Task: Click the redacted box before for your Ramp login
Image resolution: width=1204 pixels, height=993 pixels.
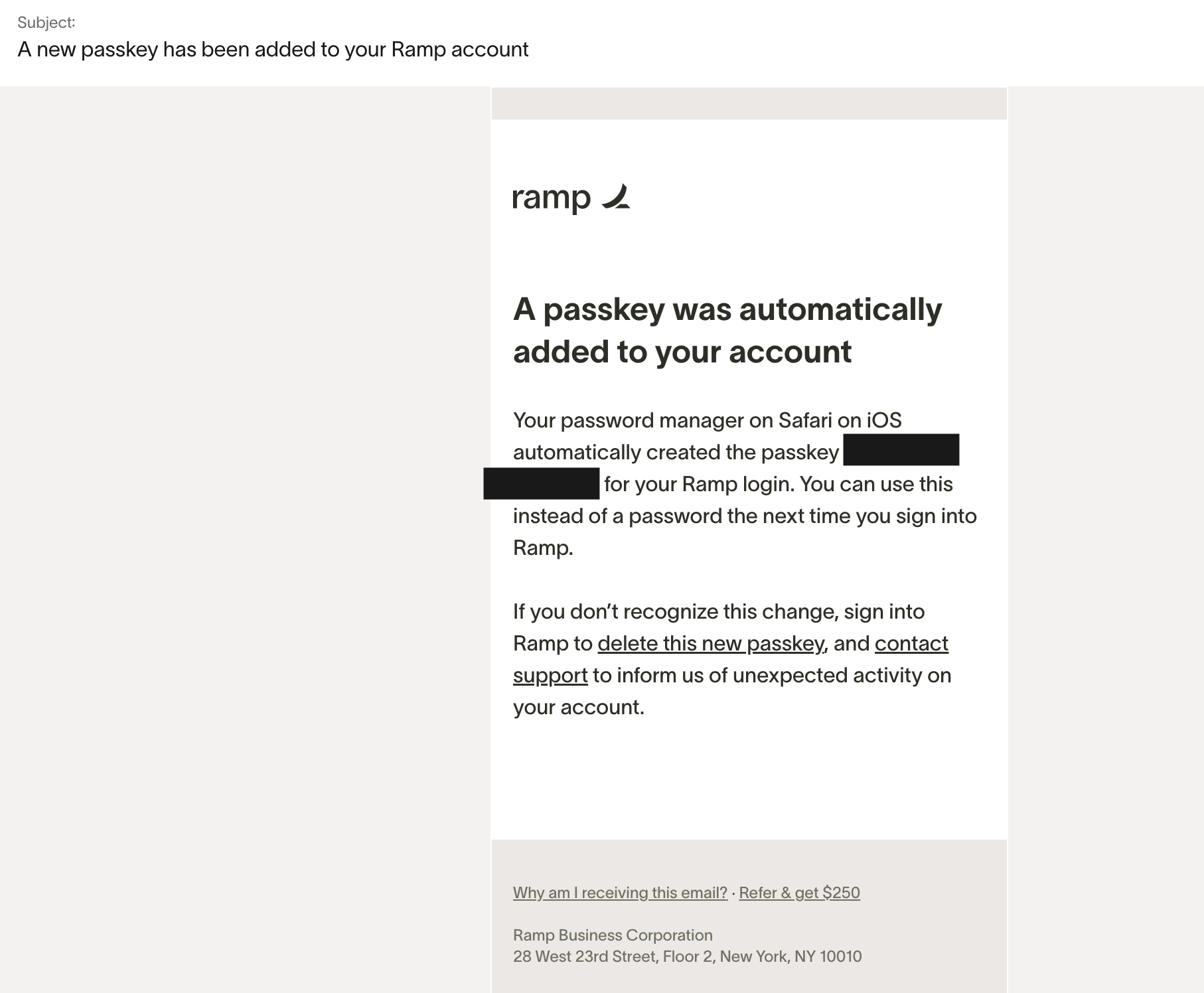Action: 542,483
